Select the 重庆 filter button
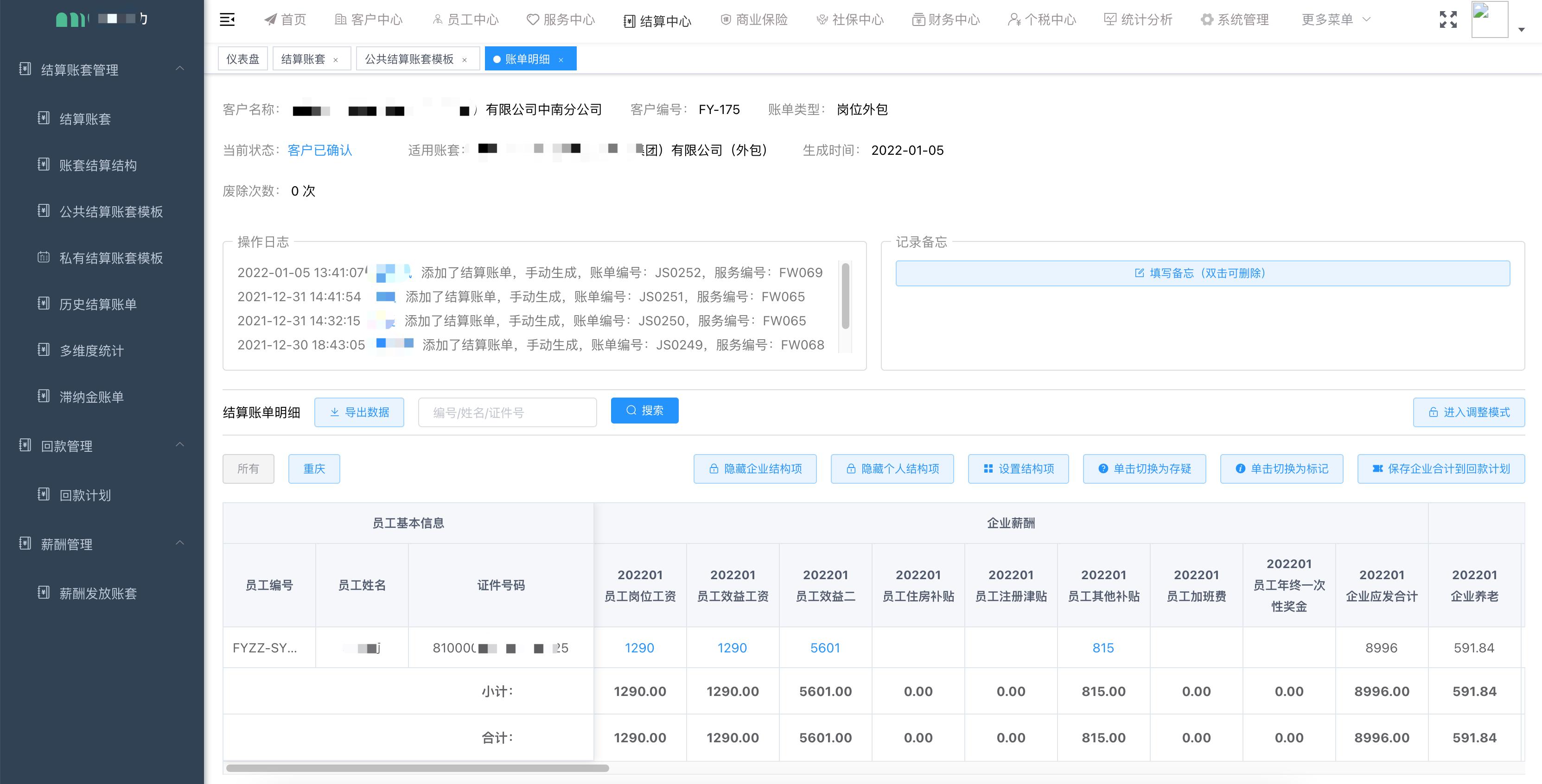Viewport: 1542px width, 784px height. 314,468
